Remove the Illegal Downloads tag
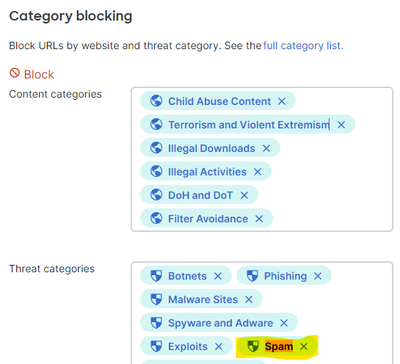400x364 pixels. (266, 148)
